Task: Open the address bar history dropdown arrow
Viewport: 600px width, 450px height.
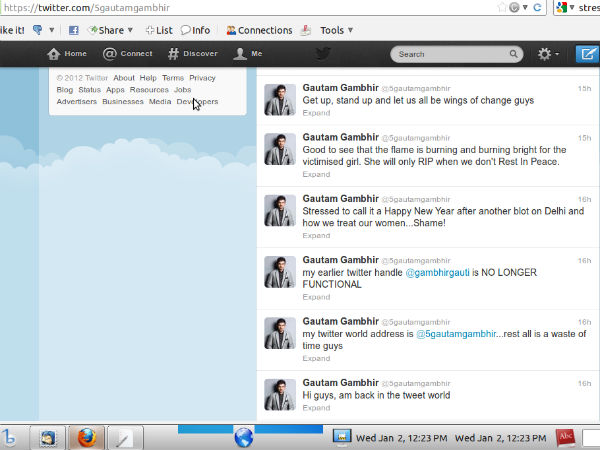Action: click(x=525, y=7)
